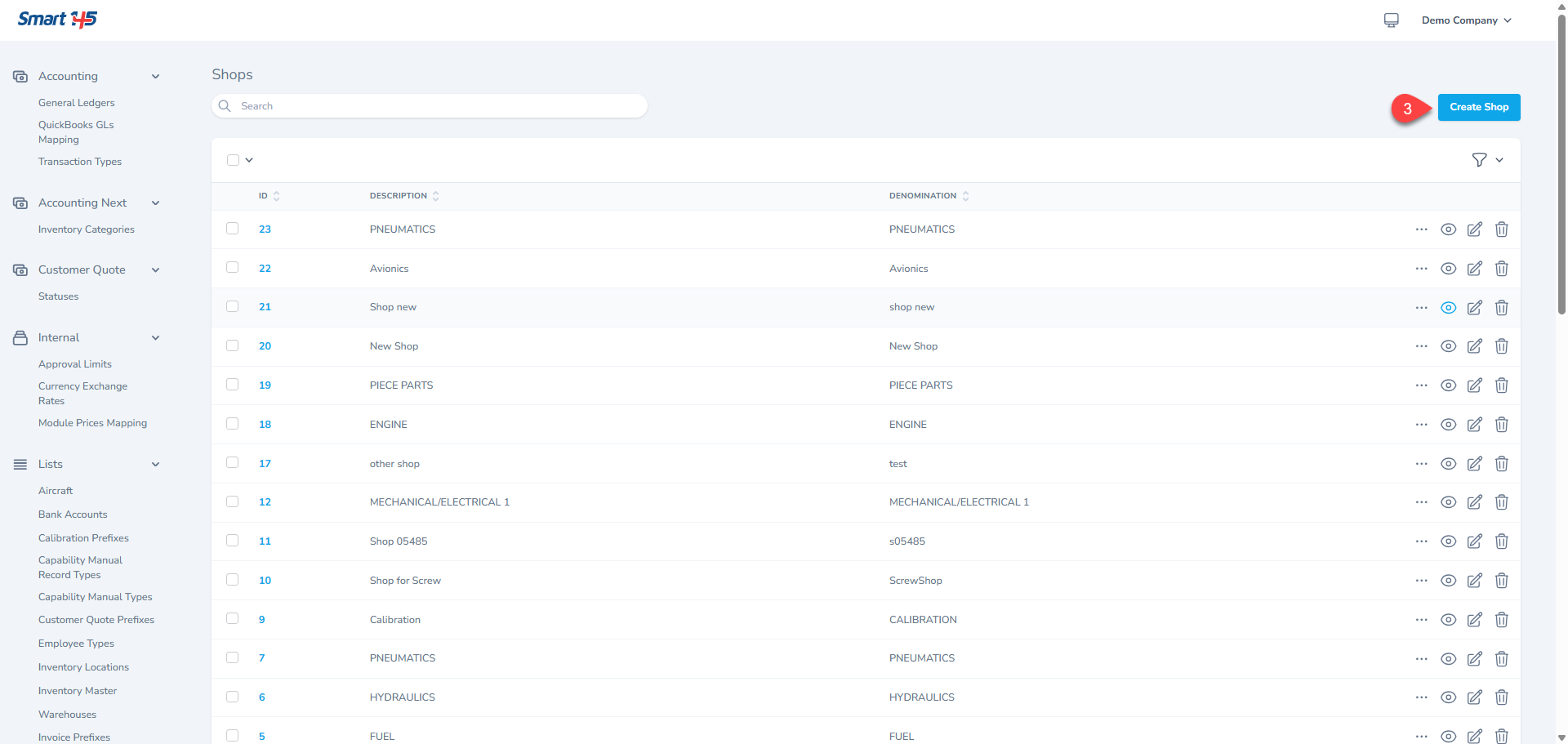View the ENGINE shop using eye icon
Viewport: 1568px width, 744px height.
(x=1448, y=425)
